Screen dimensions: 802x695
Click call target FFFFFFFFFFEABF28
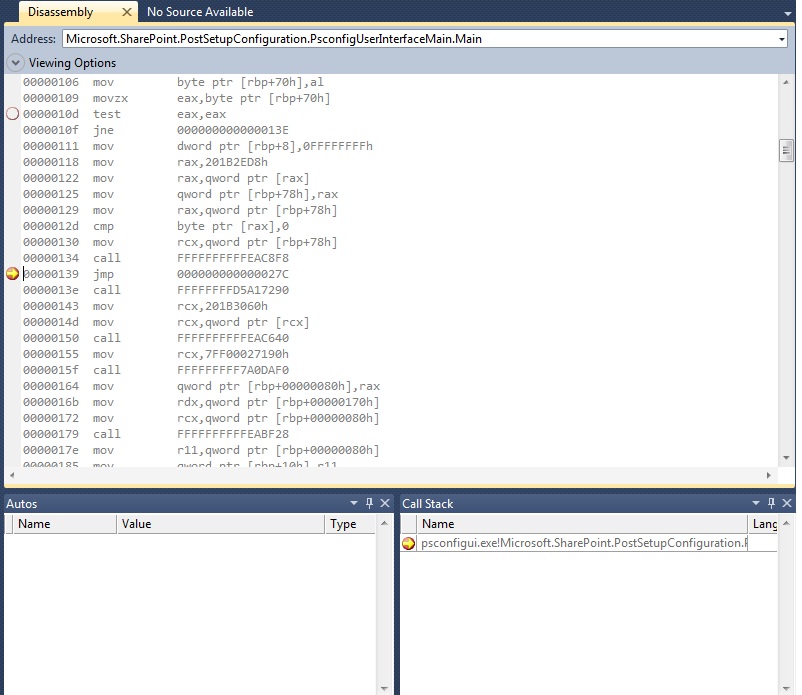coord(233,434)
